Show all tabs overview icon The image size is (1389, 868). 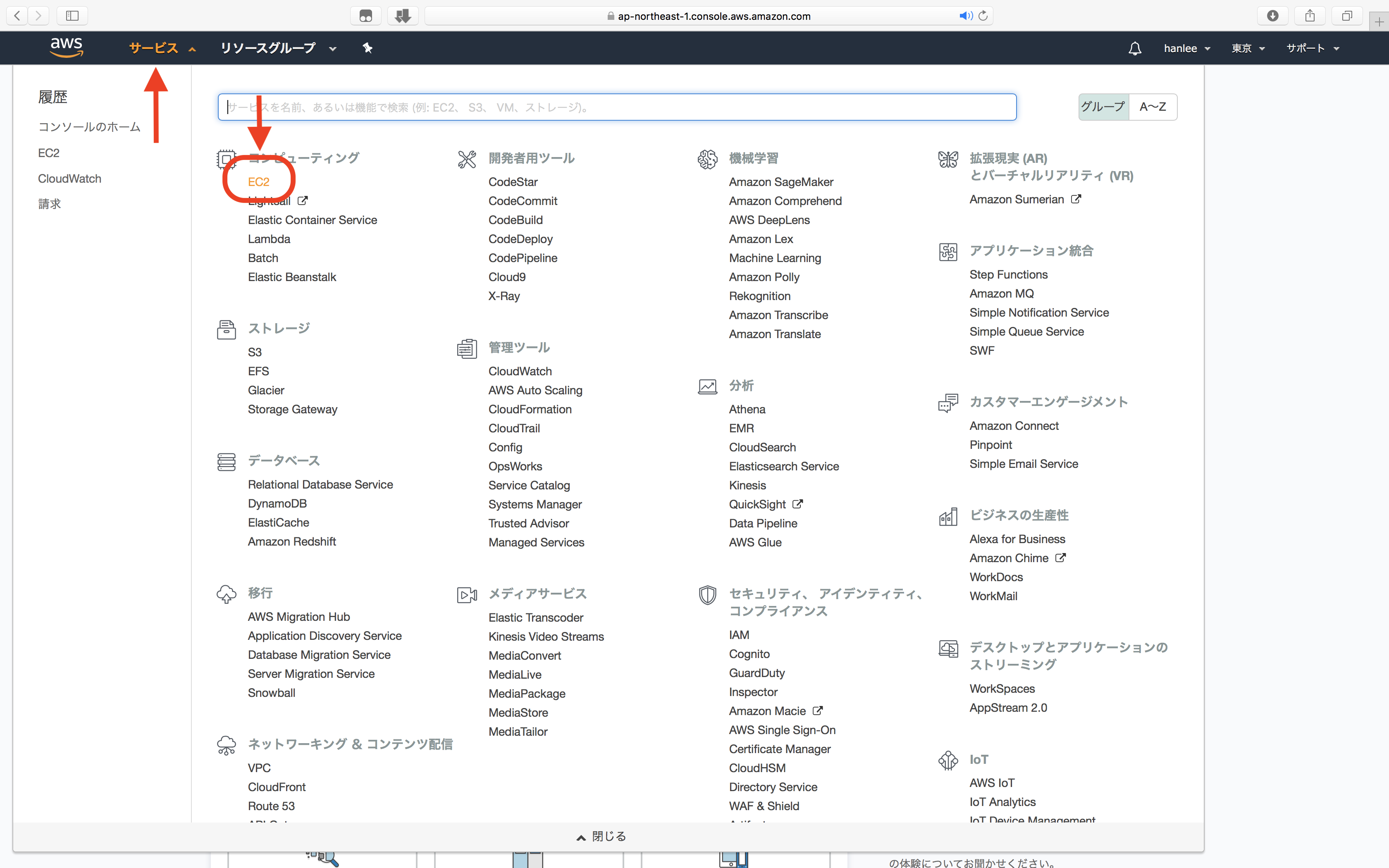point(1347,16)
